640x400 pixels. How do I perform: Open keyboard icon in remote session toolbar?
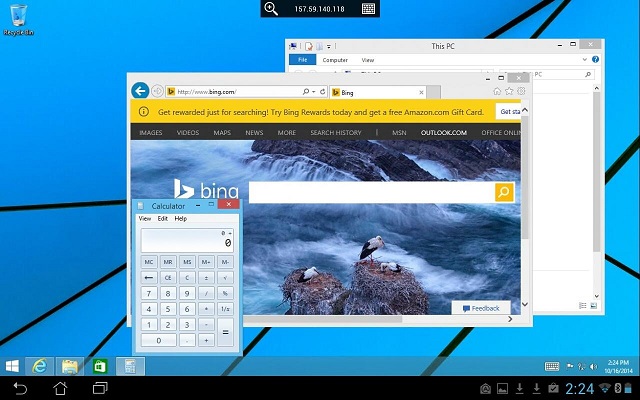coord(368,9)
